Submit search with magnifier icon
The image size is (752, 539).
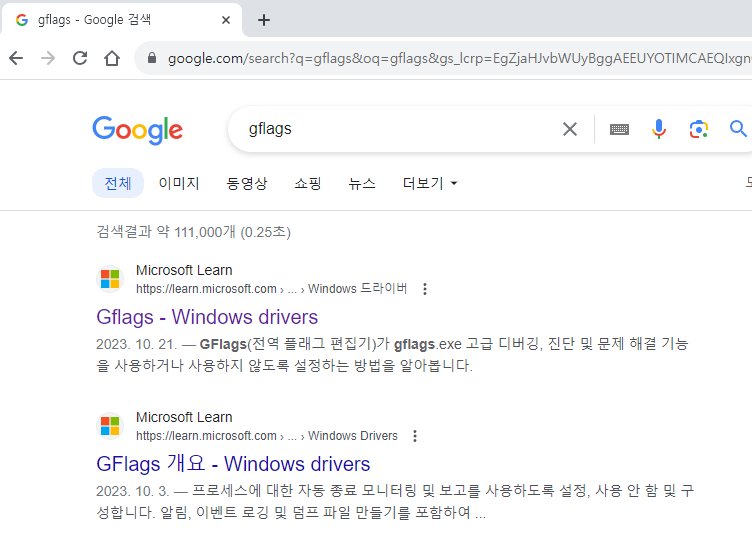pos(738,129)
